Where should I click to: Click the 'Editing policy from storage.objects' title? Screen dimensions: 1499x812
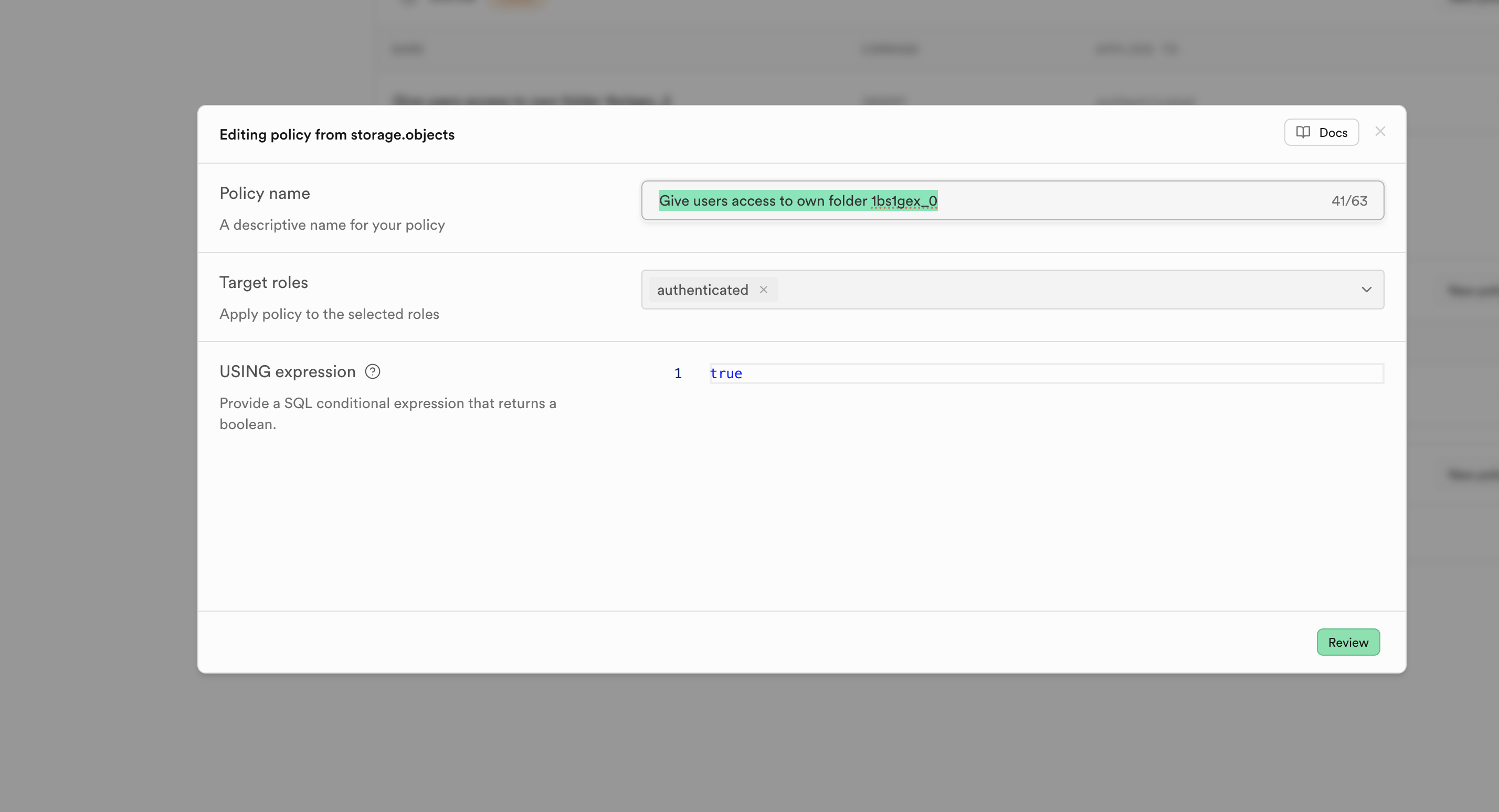pos(337,134)
